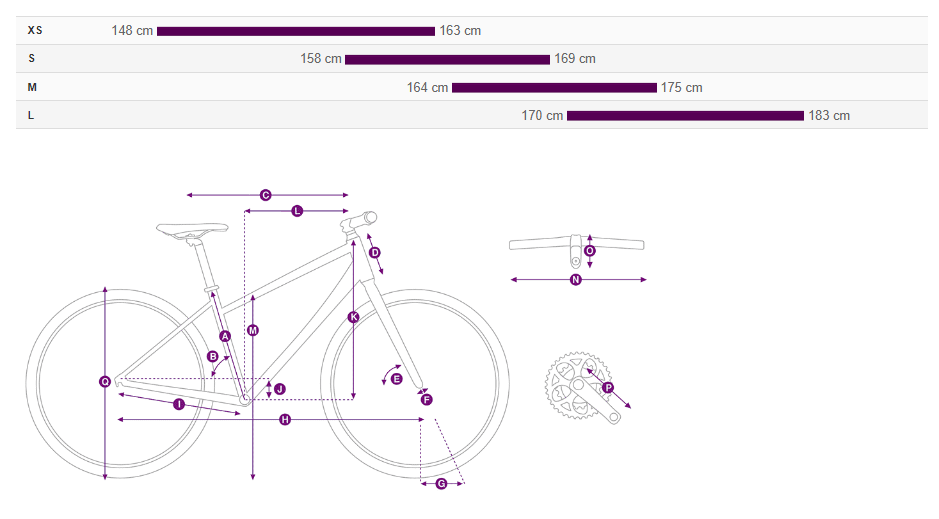Click the XS size height range bar
939x519 pixels.
pos(296,31)
